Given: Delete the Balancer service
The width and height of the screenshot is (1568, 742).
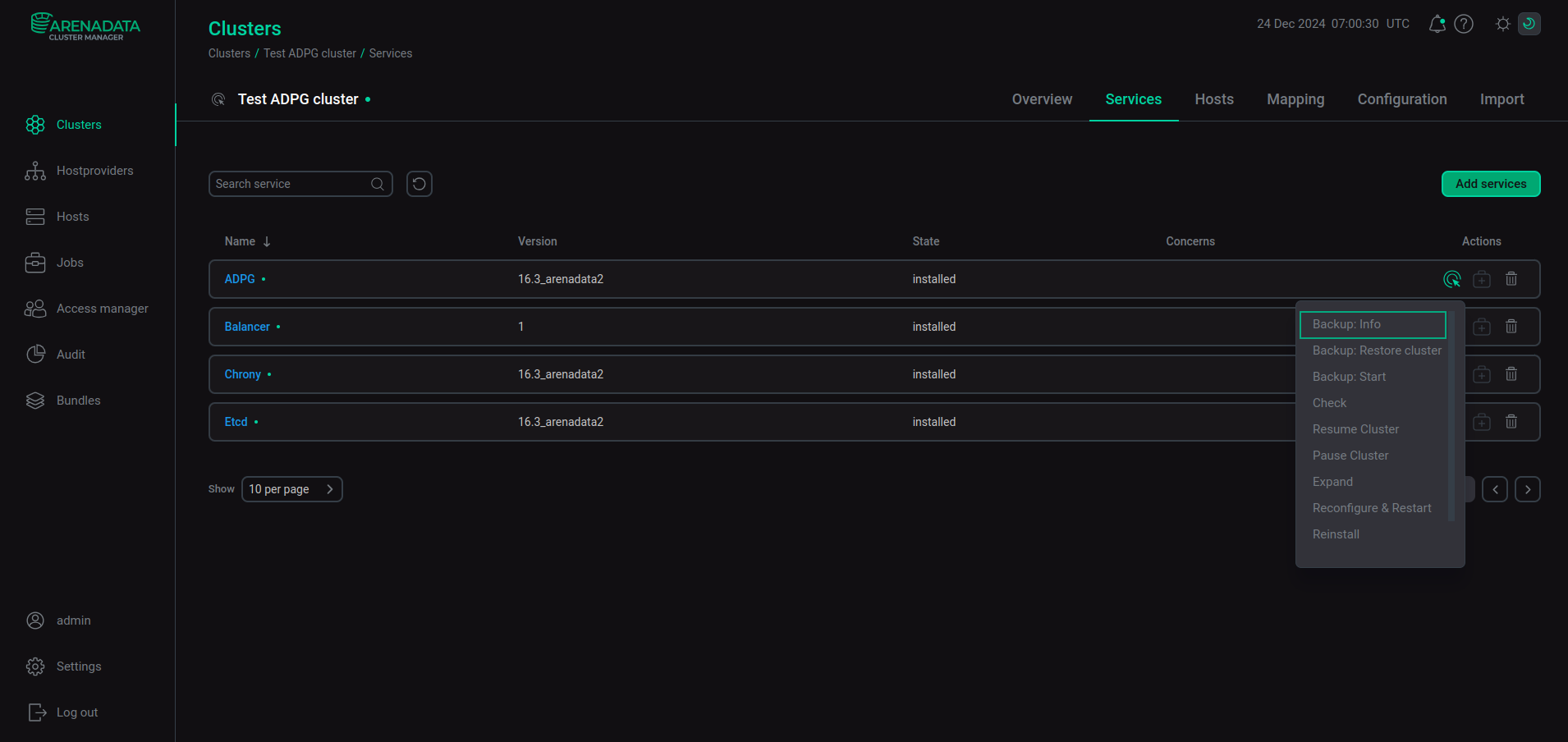Looking at the screenshot, I should point(1511,327).
